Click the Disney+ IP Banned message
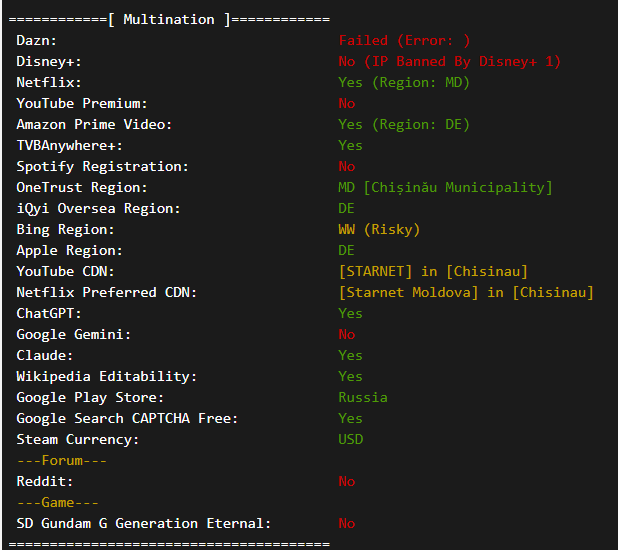The width and height of the screenshot is (618, 550). [449, 61]
